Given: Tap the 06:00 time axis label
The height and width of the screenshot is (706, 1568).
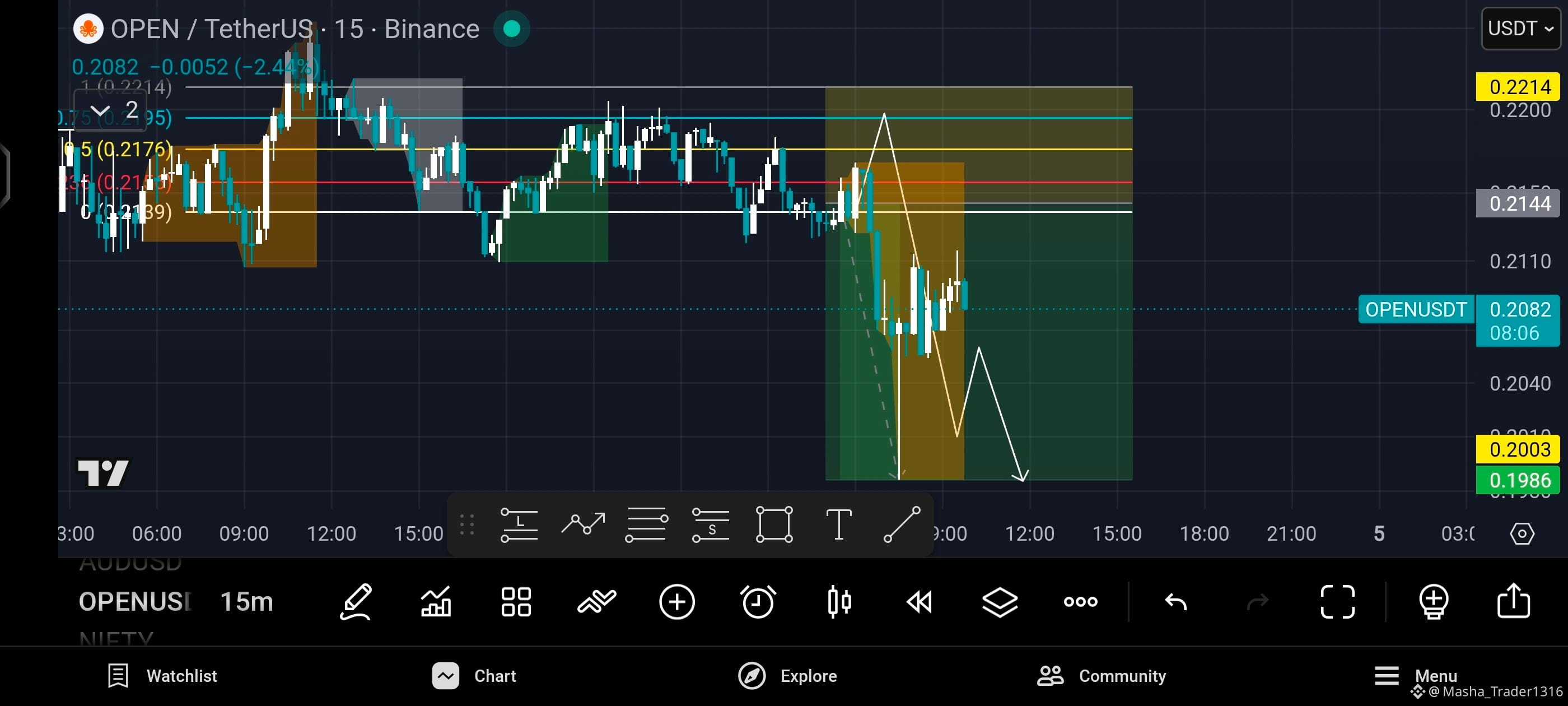Looking at the screenshot, I should pyautogui.click(x=156, y=533).
